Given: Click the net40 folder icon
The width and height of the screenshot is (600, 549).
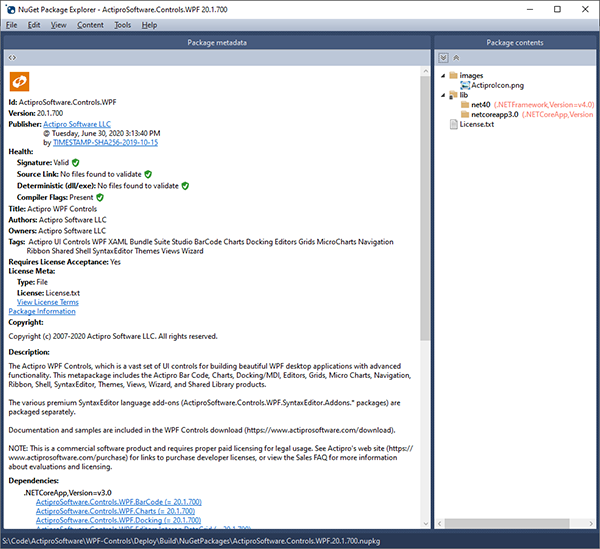Looking at the screenshot, I should 465,104.
